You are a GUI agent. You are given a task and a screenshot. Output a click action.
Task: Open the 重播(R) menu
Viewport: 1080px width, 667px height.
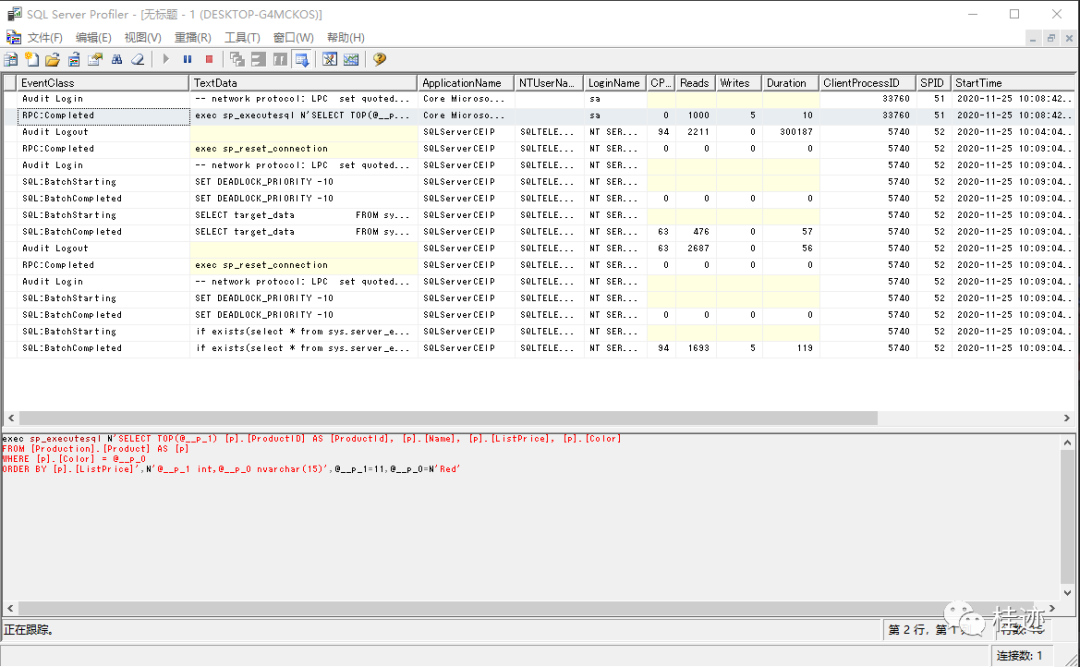point(192,37)
